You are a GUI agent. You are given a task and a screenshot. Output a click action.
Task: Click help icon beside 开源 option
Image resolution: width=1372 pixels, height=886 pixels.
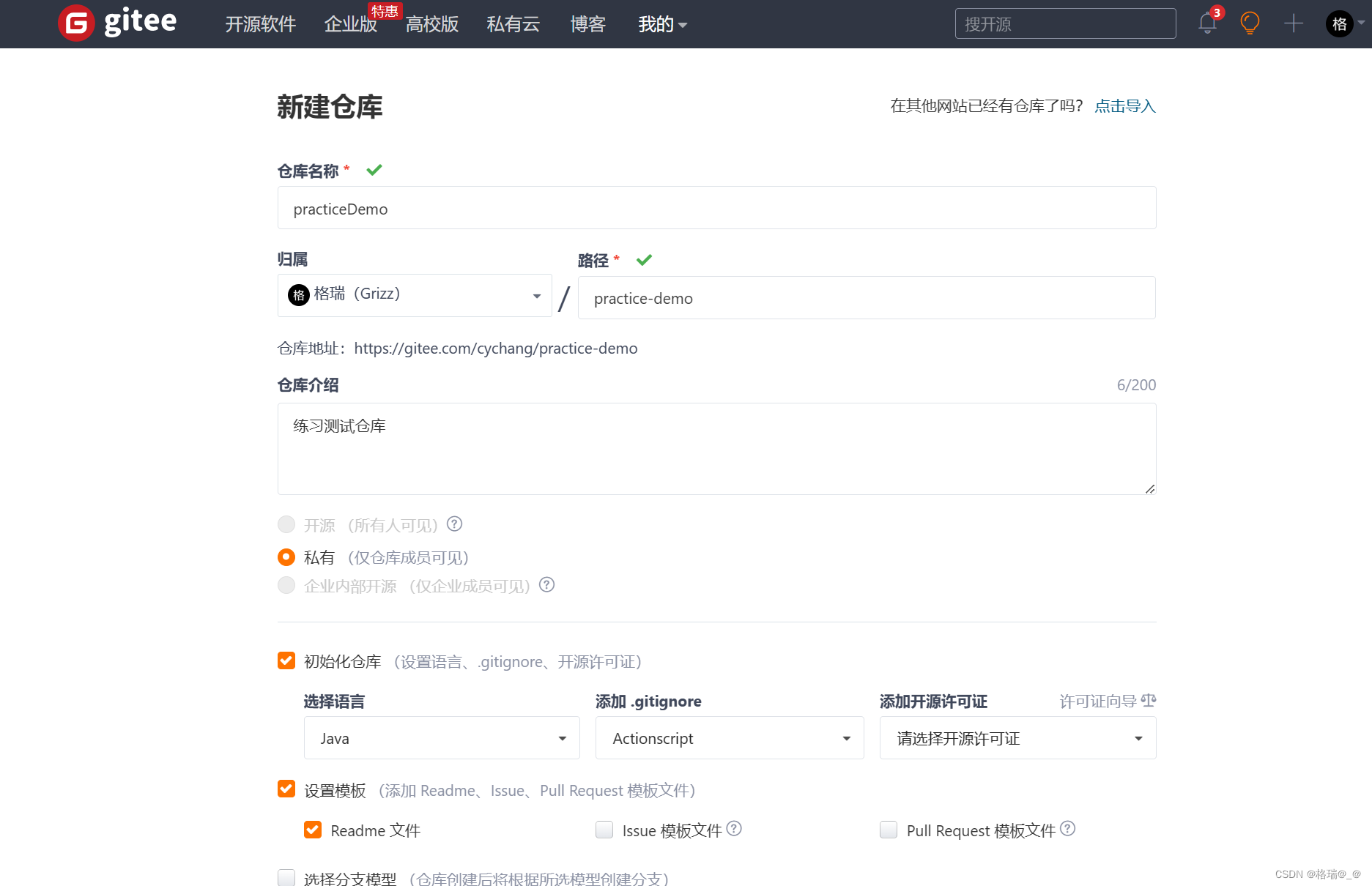(454, 524)
